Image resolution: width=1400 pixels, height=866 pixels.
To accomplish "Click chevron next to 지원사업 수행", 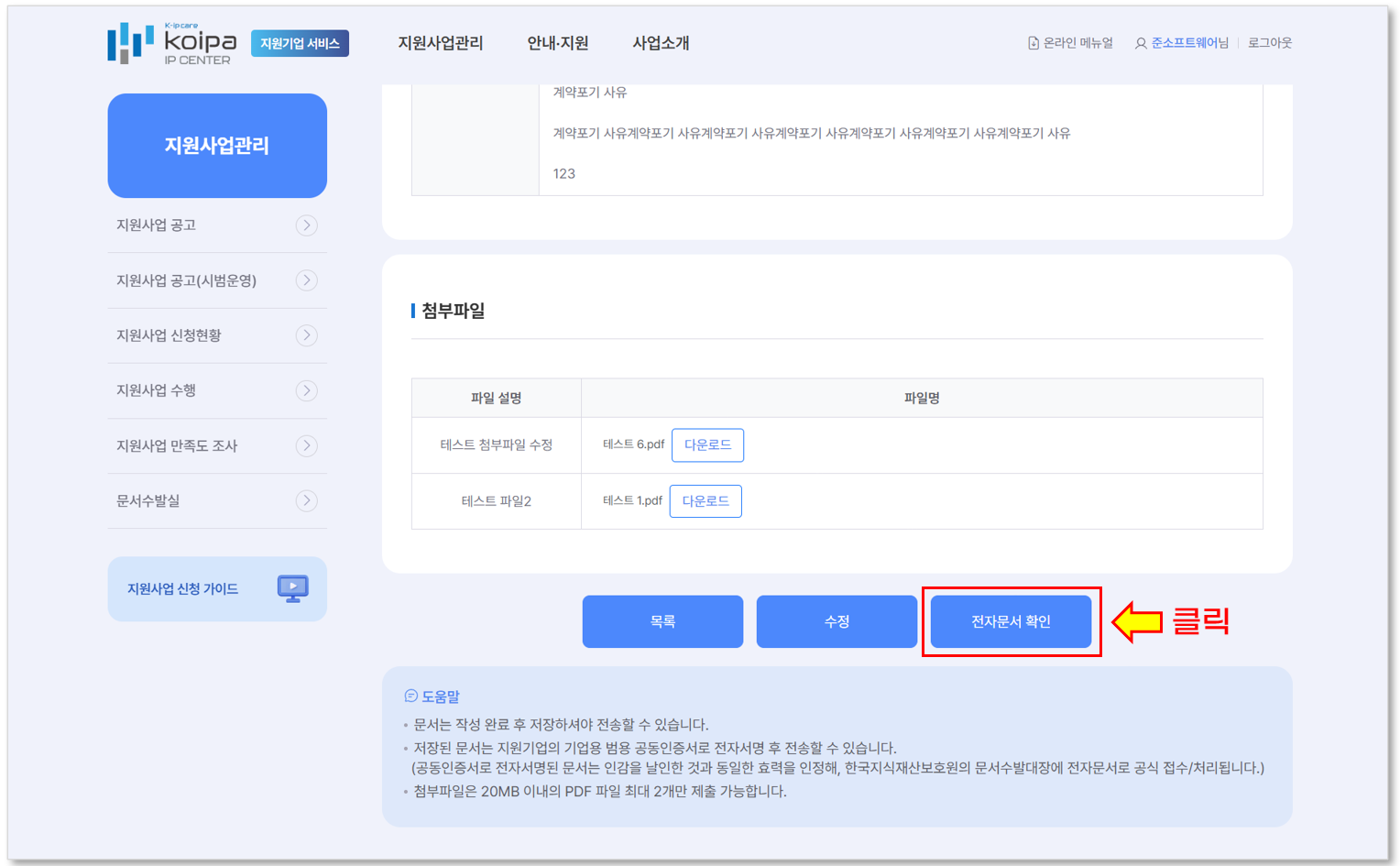I will point(307,390).
